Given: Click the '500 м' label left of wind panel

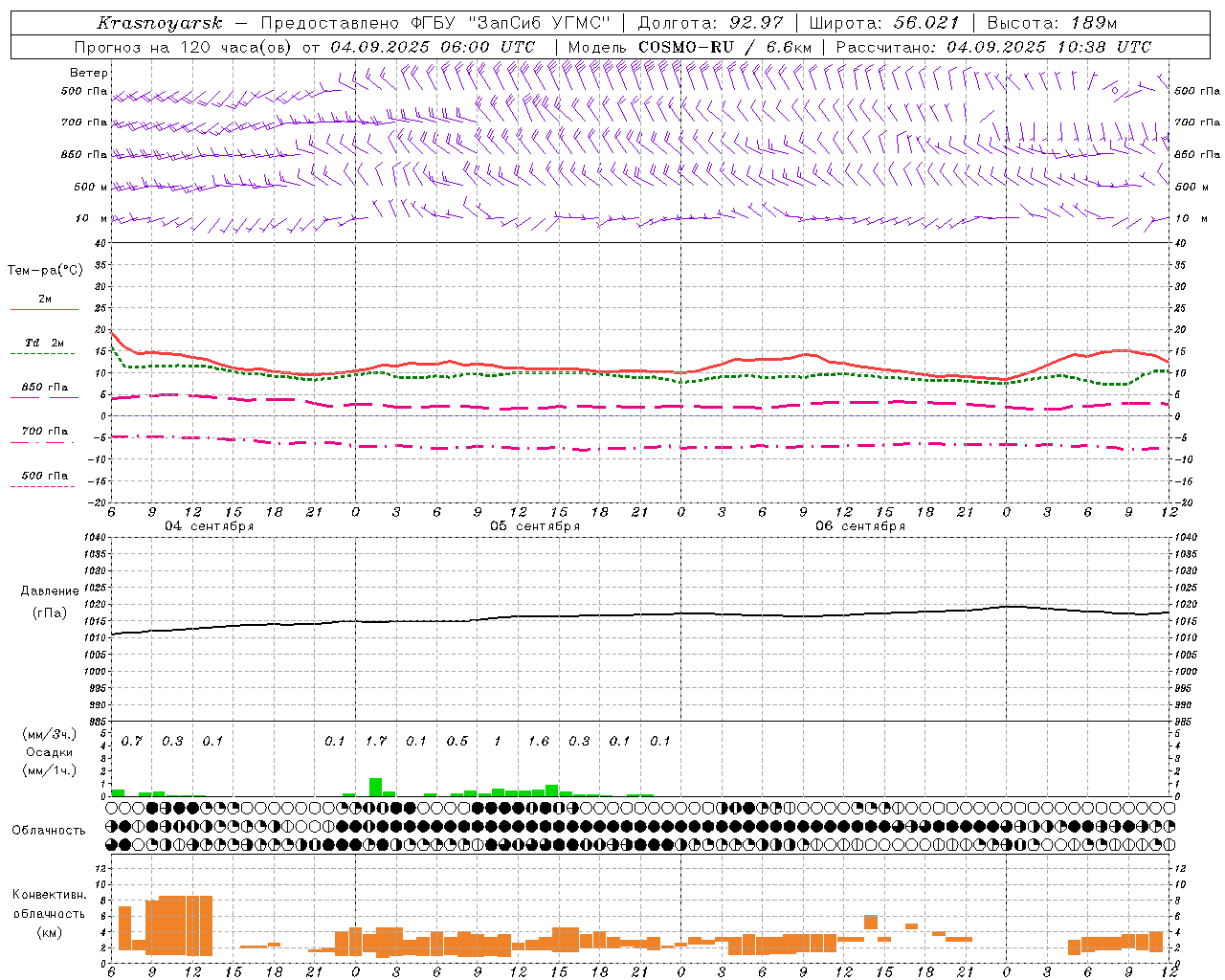Looking at the screenshot, I should (x=91, y=187).
